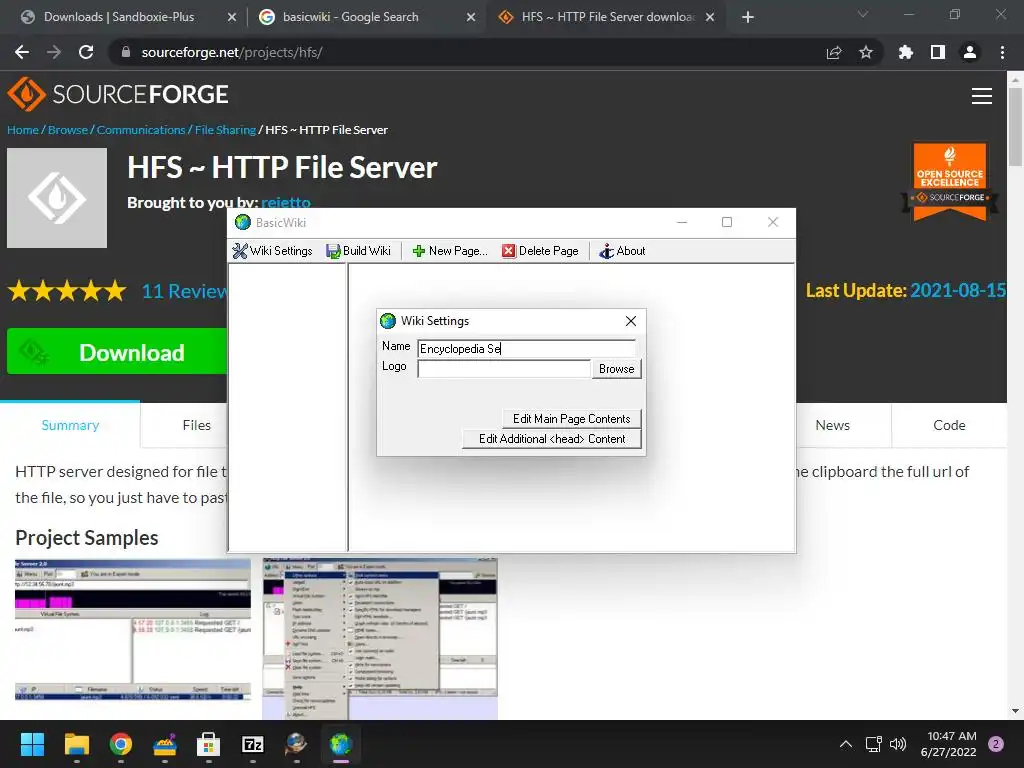Click the Communications breadcrumb link
This screenshot has width=1024, height=768.
pos(141,130)
